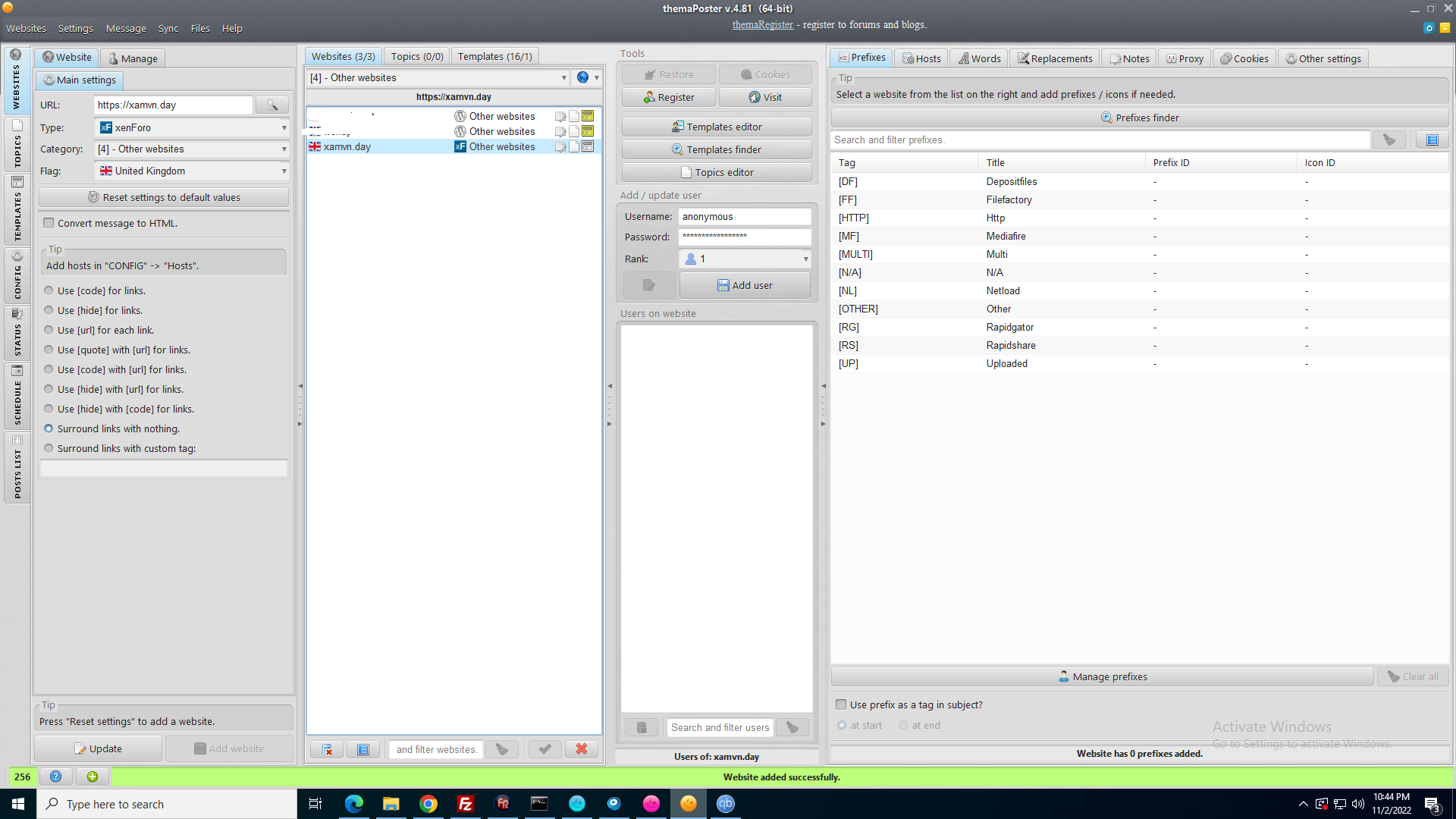Switch to the Manage tab
This screenshot has height=819, width=1456.
point(133,58)
